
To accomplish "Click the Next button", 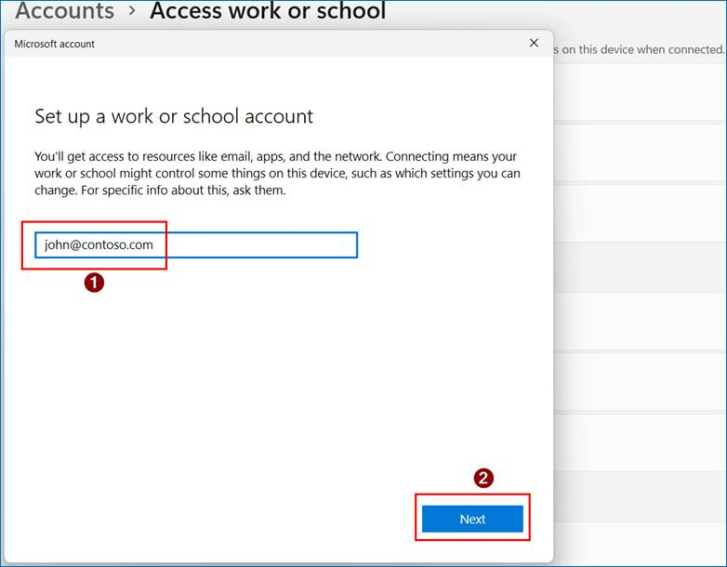I will tap(472, 519).
